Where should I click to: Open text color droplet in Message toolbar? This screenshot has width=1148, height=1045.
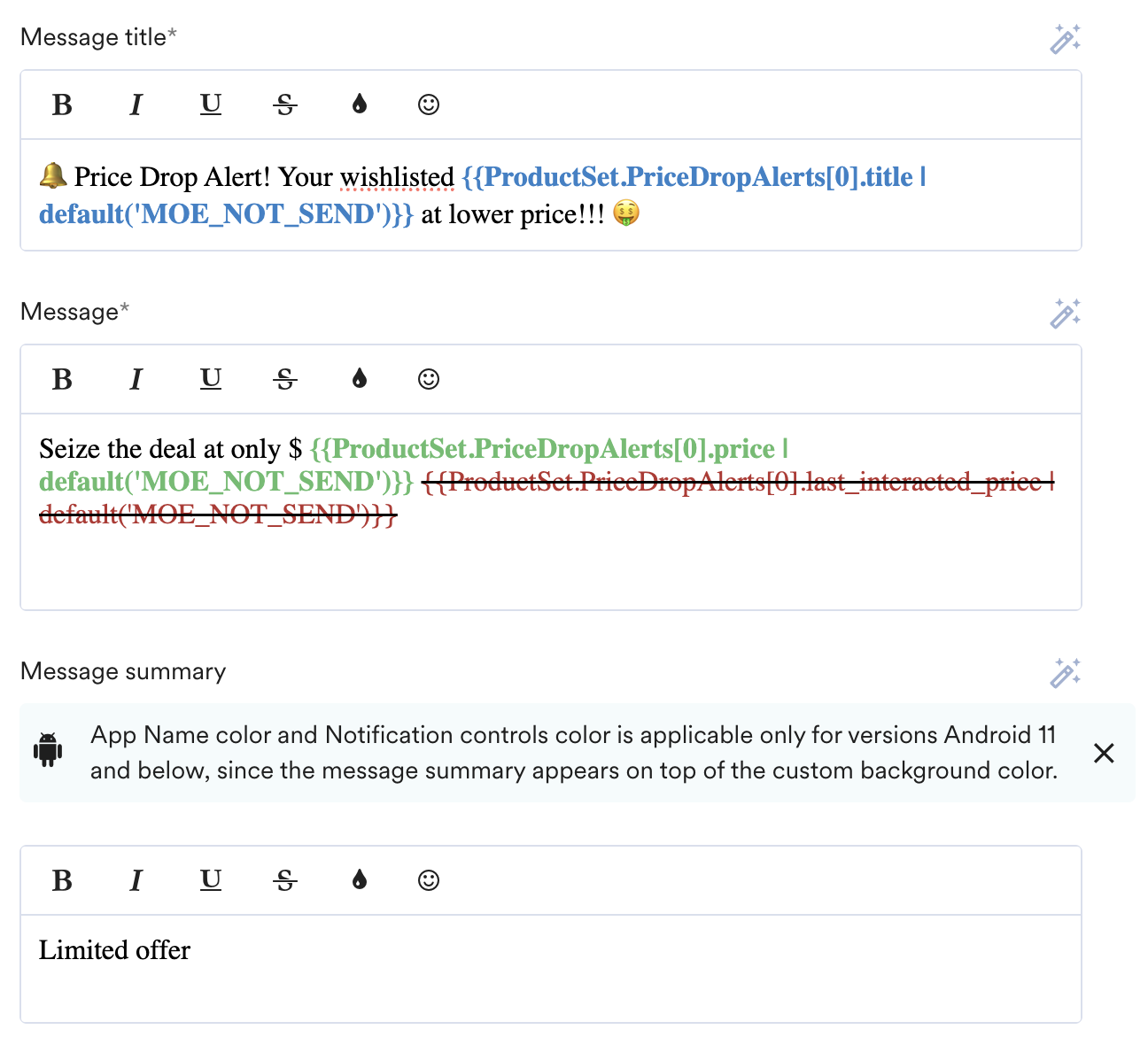coord(359,379)
